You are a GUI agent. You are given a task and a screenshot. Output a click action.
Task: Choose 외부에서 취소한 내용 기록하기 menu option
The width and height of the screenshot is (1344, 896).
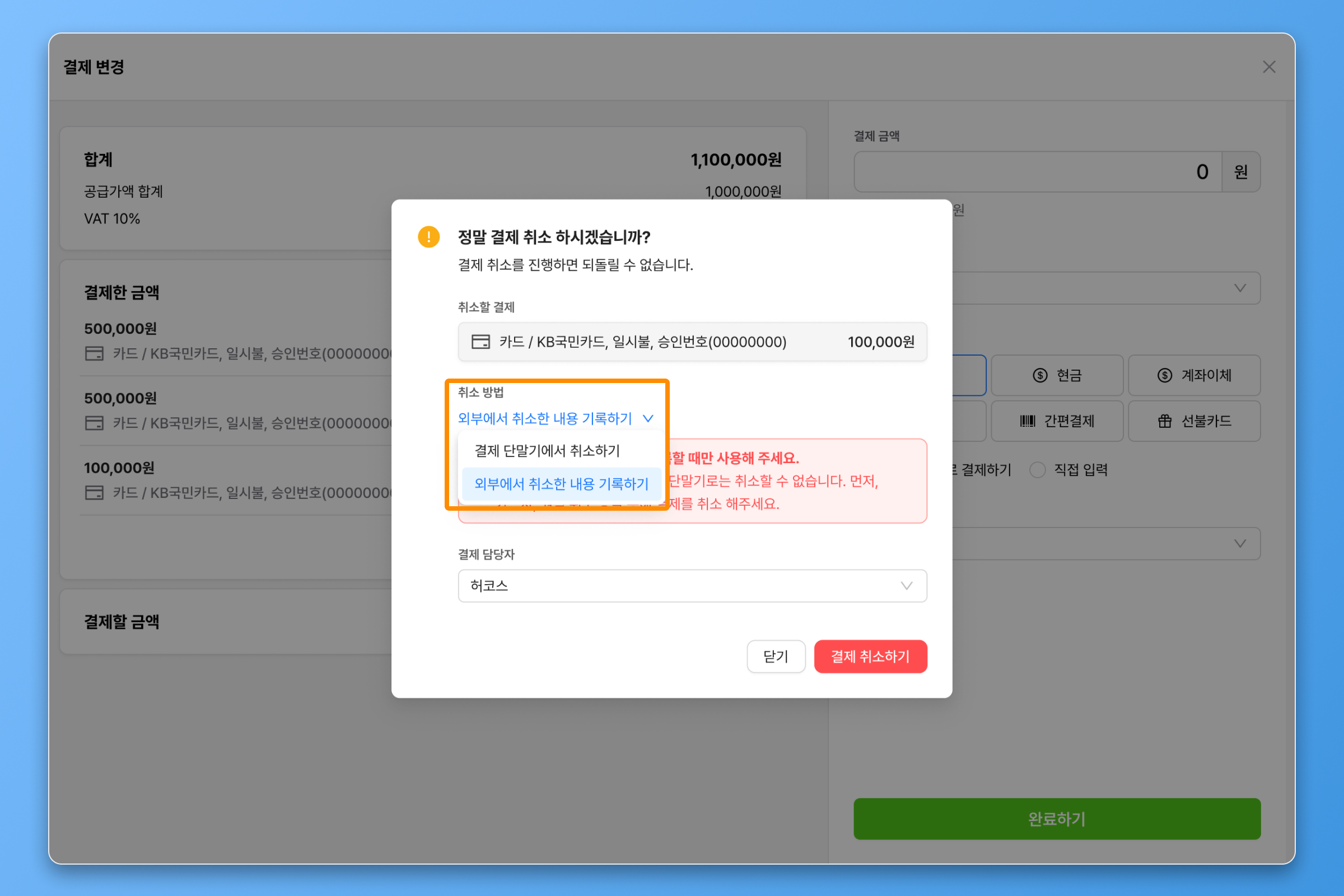[561, 484]
